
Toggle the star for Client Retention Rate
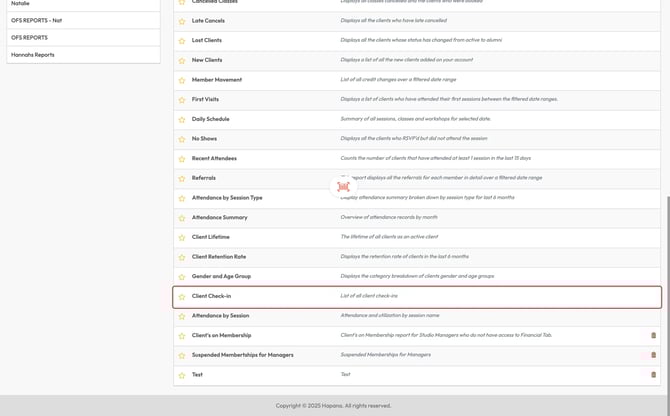click(x=182, y=257)
